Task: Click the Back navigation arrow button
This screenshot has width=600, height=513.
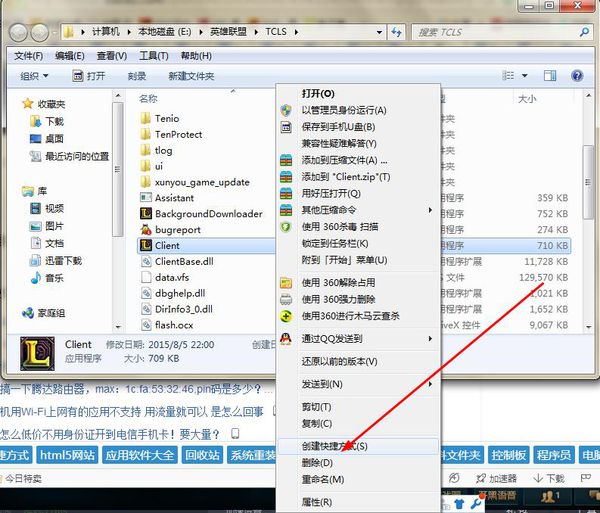Action: click(x=18, y=33)
